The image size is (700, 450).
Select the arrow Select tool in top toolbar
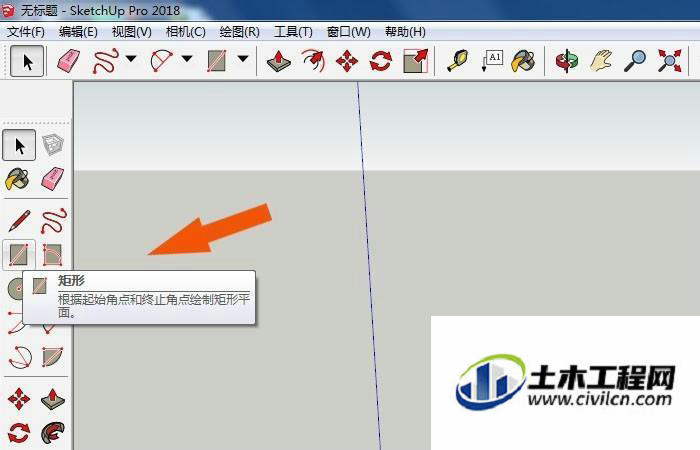[27, 61]
